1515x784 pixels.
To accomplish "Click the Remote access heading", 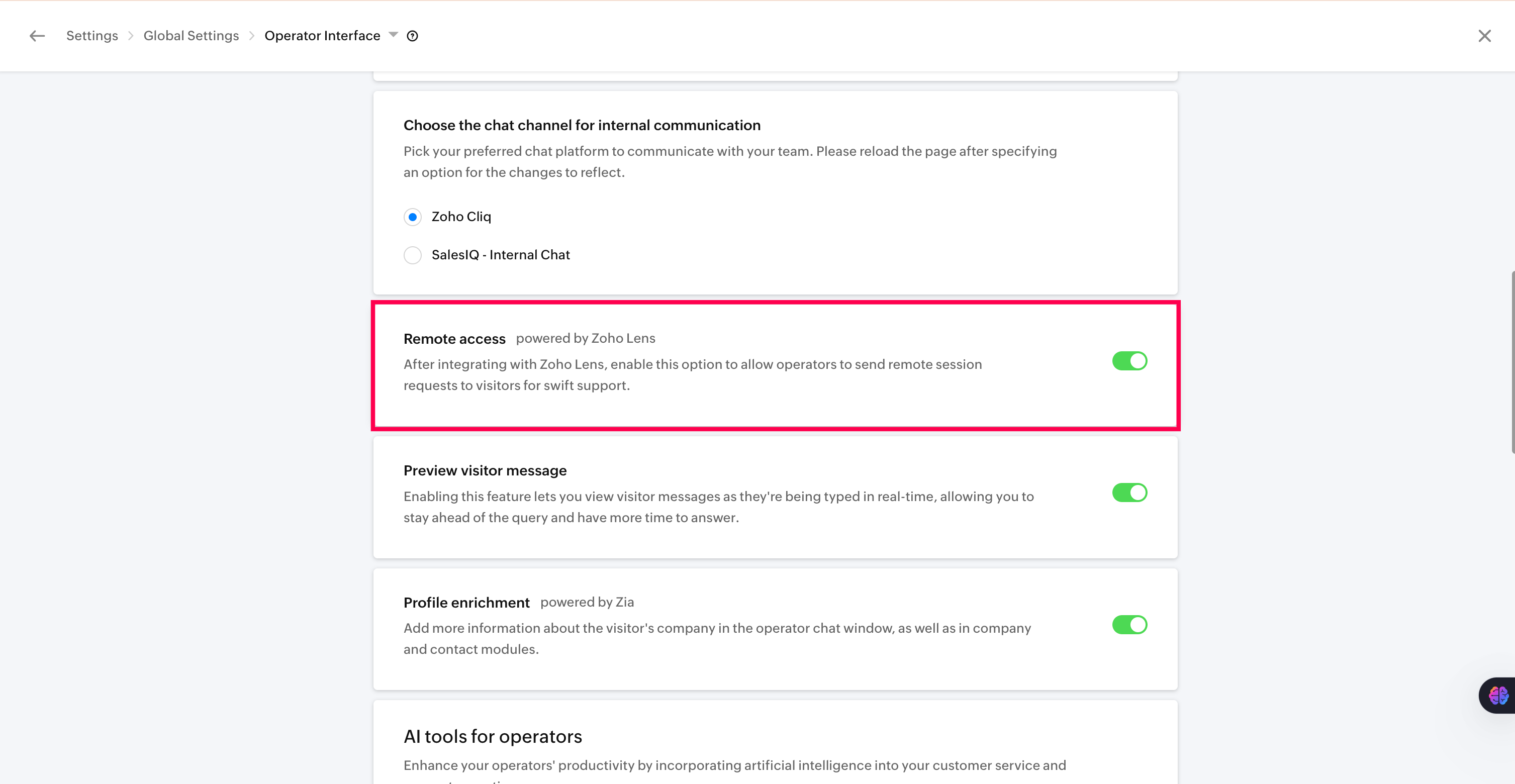I will click(454, 339).
